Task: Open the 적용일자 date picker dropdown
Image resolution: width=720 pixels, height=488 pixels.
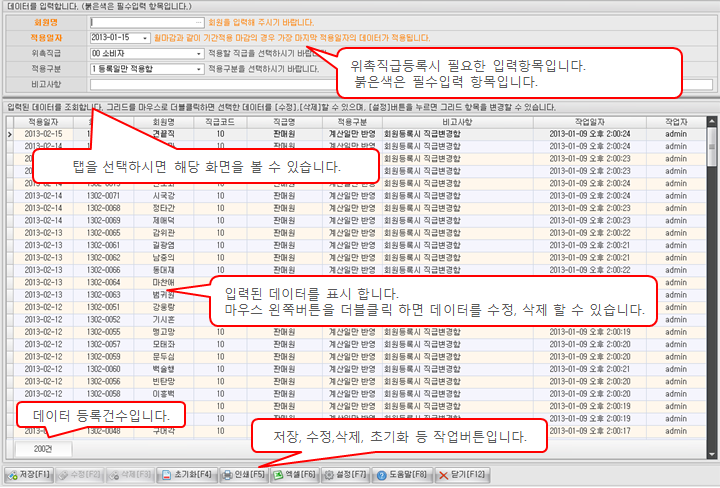Action: 145,38
